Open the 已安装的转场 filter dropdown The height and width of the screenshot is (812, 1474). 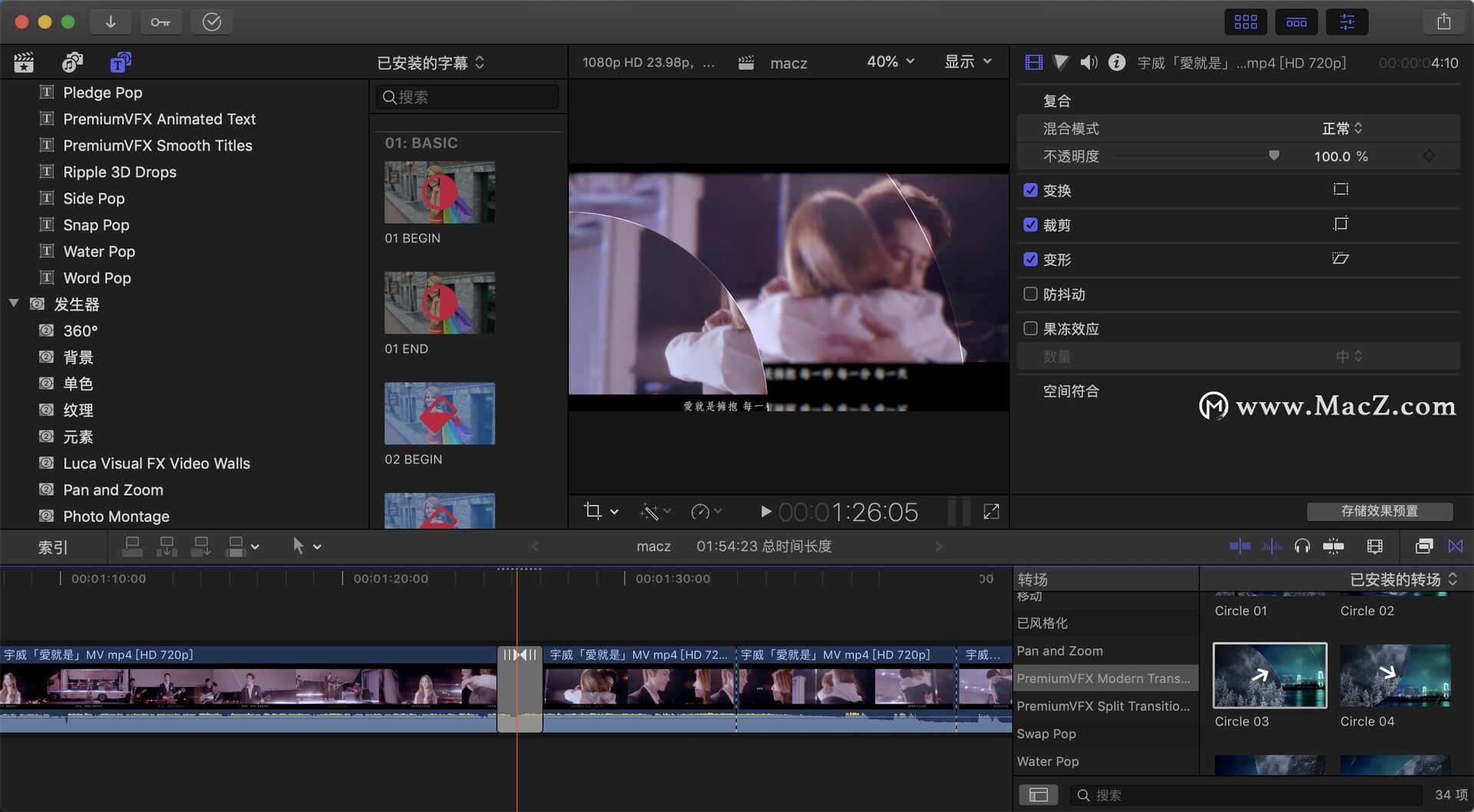click(1403, 579)
